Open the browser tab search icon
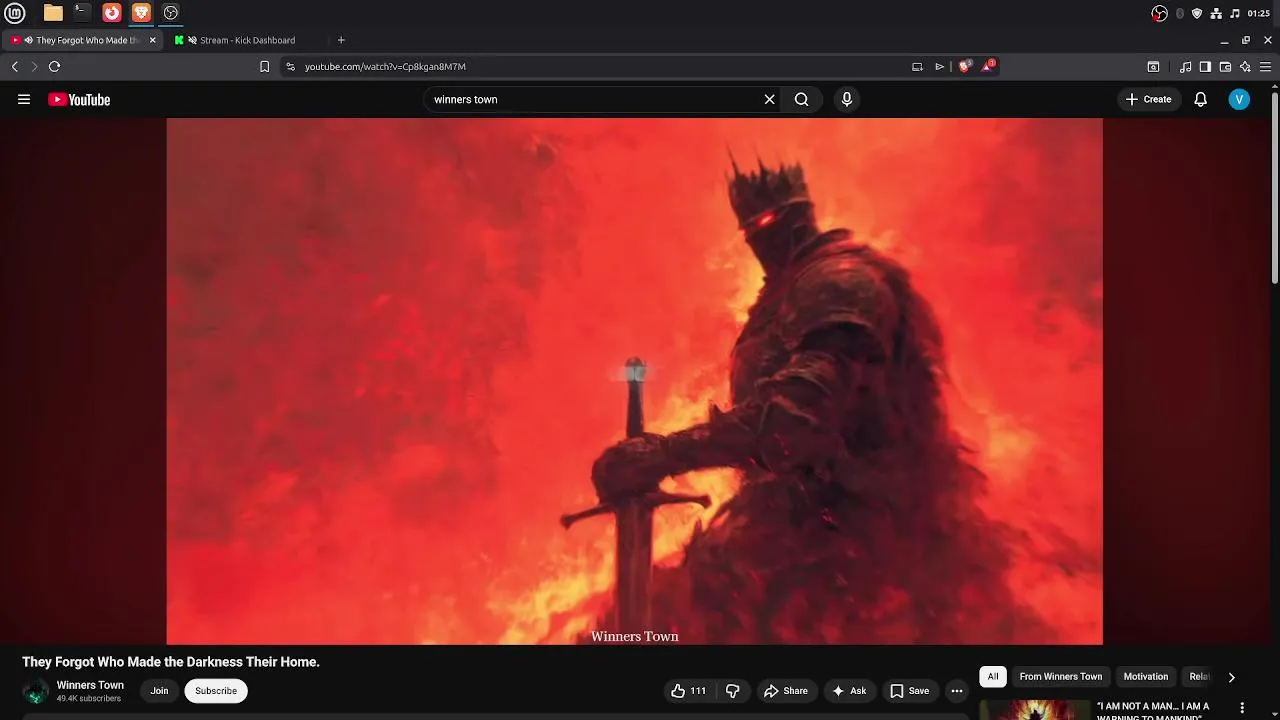Screen dimensions: 1280x720 [x=1153, y=66]
